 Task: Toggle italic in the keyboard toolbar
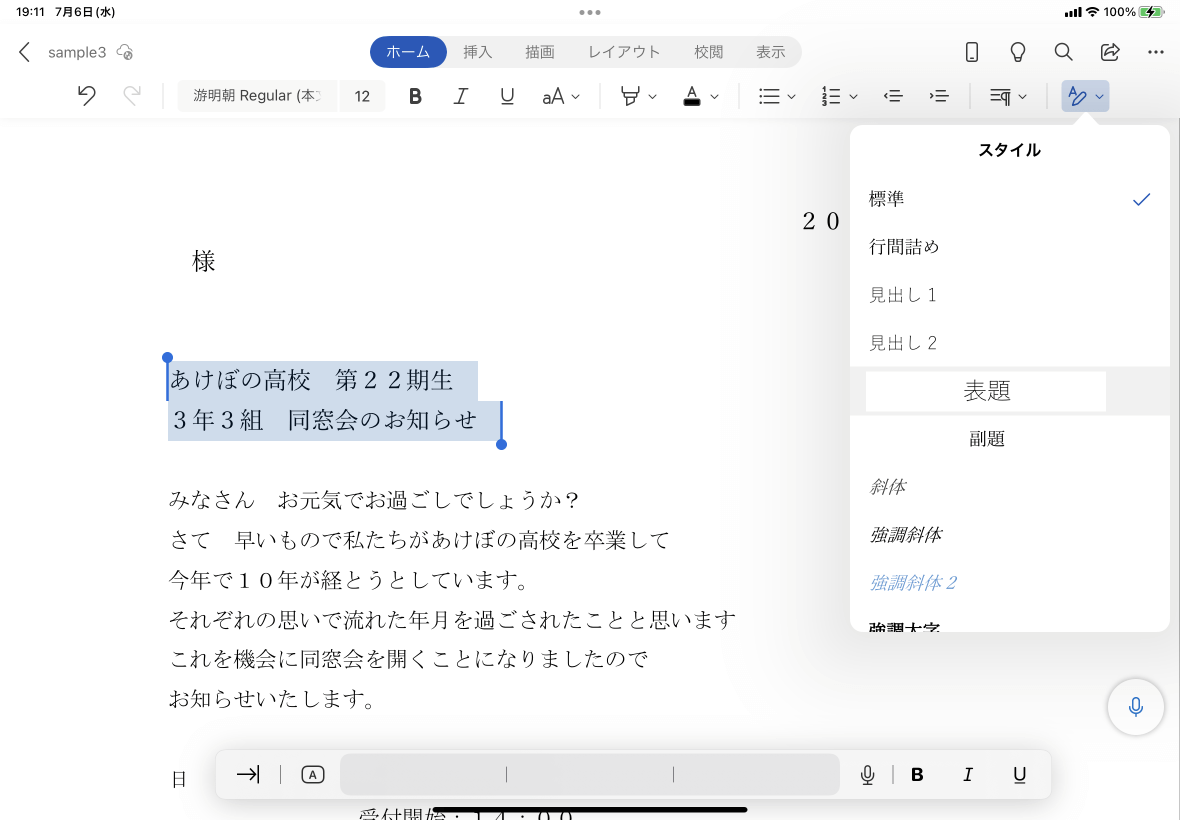point(968,775)
